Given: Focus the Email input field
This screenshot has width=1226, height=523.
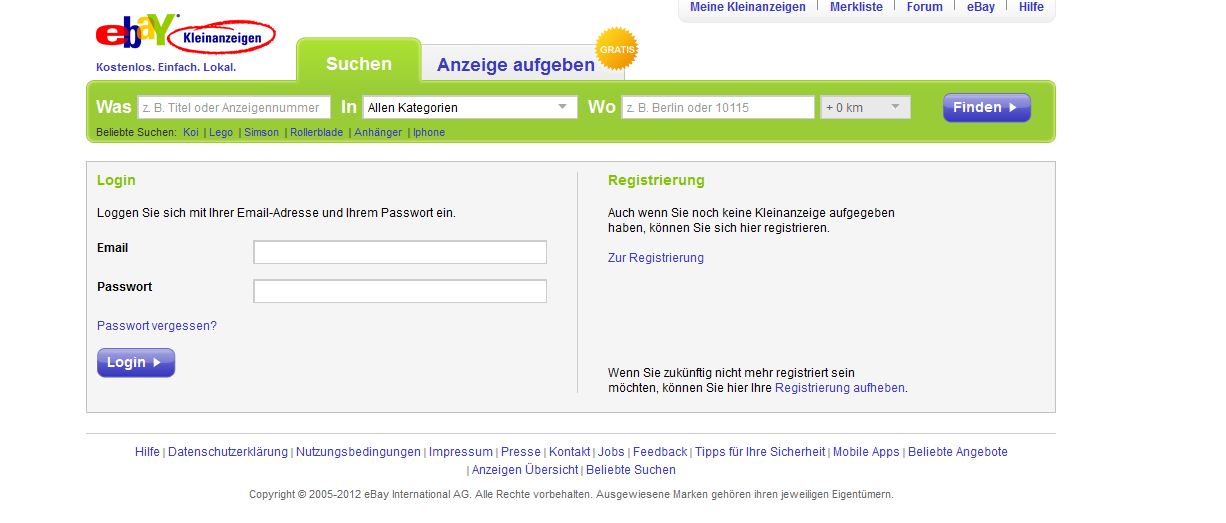Looking at the screenshot, I should pos(400,252).
